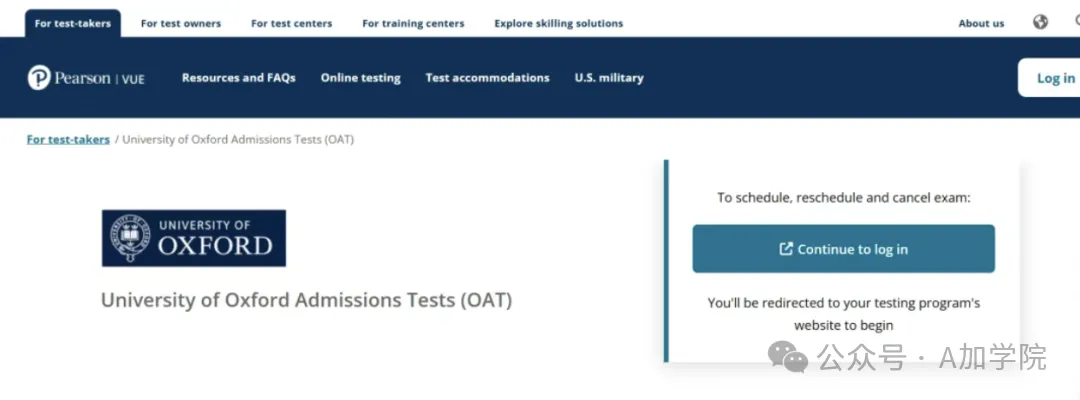Click the Continue to log in button
The width and height of the screenshot is (1080, 400).
[844, 249]
